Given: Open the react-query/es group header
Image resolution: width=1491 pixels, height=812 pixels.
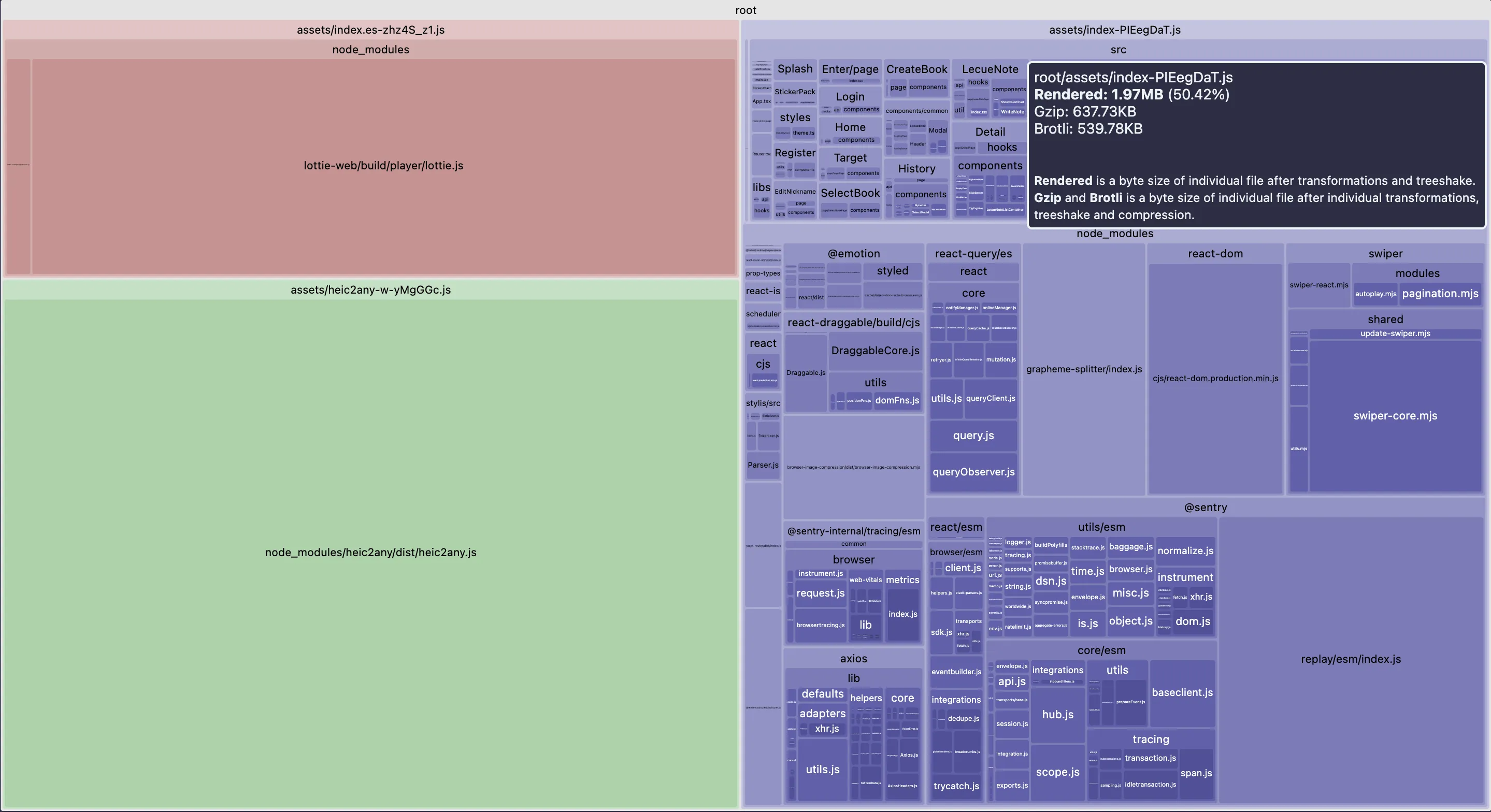Looking at the screenshot, I should click(973, 254).
